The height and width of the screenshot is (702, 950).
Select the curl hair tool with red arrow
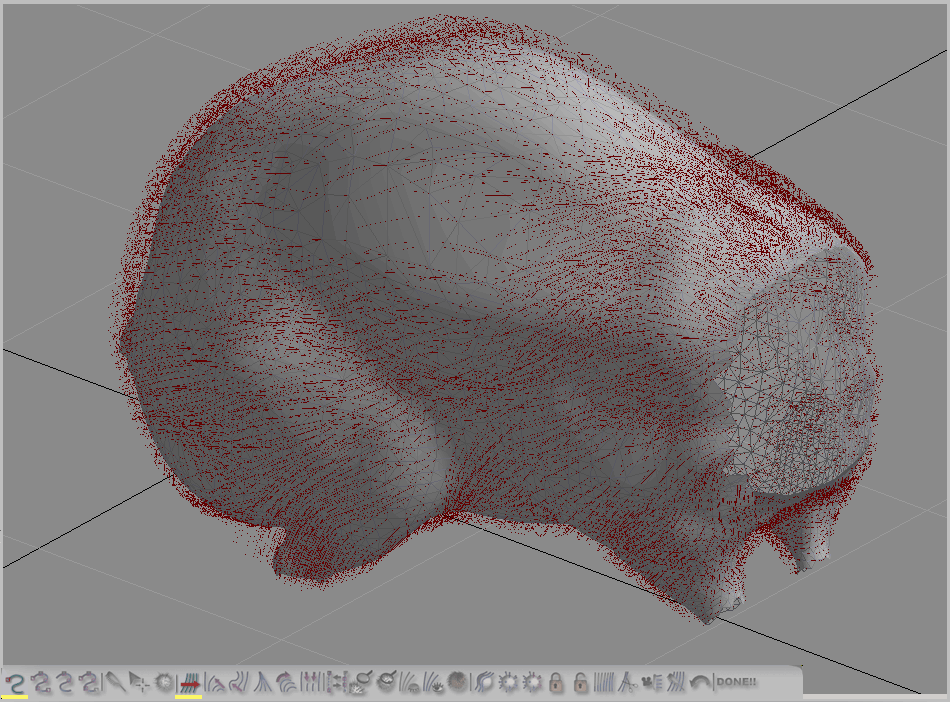pos(285,682)
